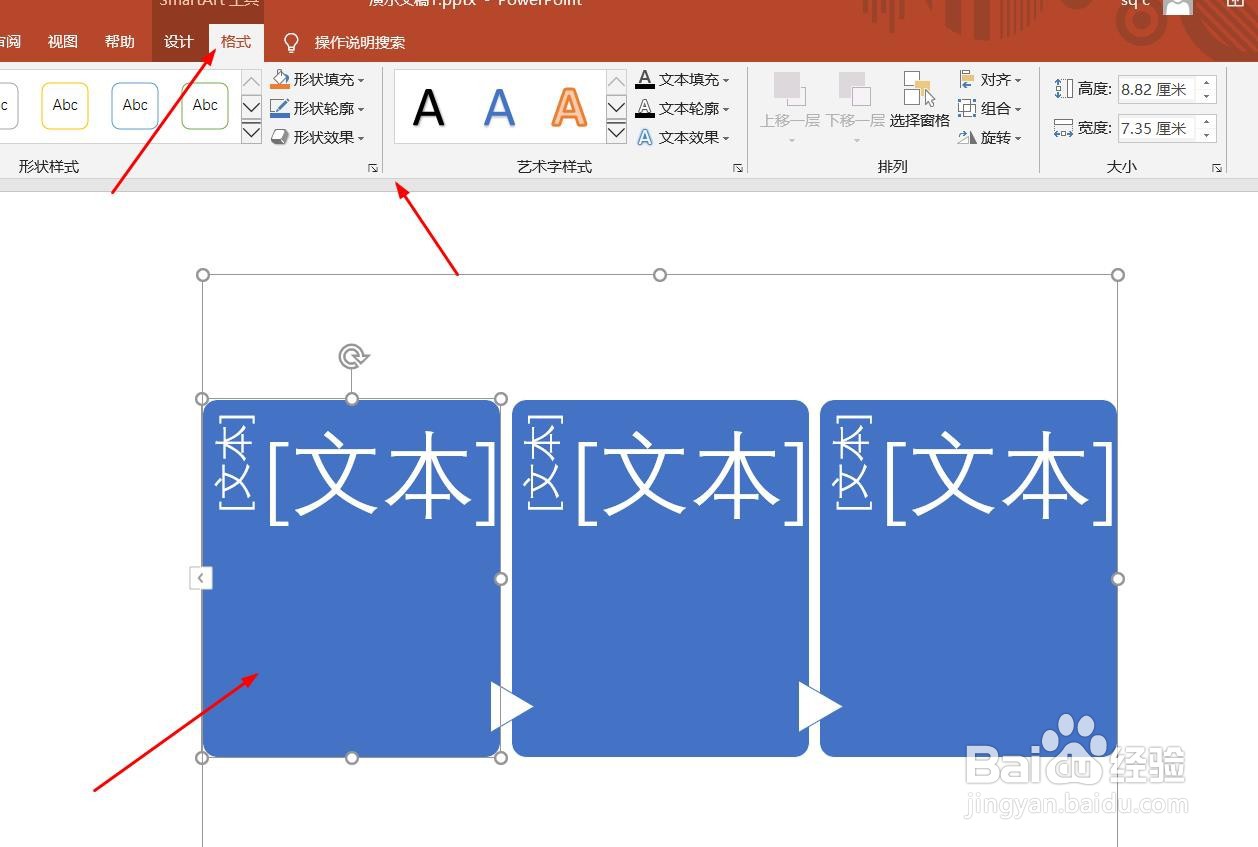Expand the shape styles gallery
The height and width of the screenshot is (847, 1258).
pos(252,132)
